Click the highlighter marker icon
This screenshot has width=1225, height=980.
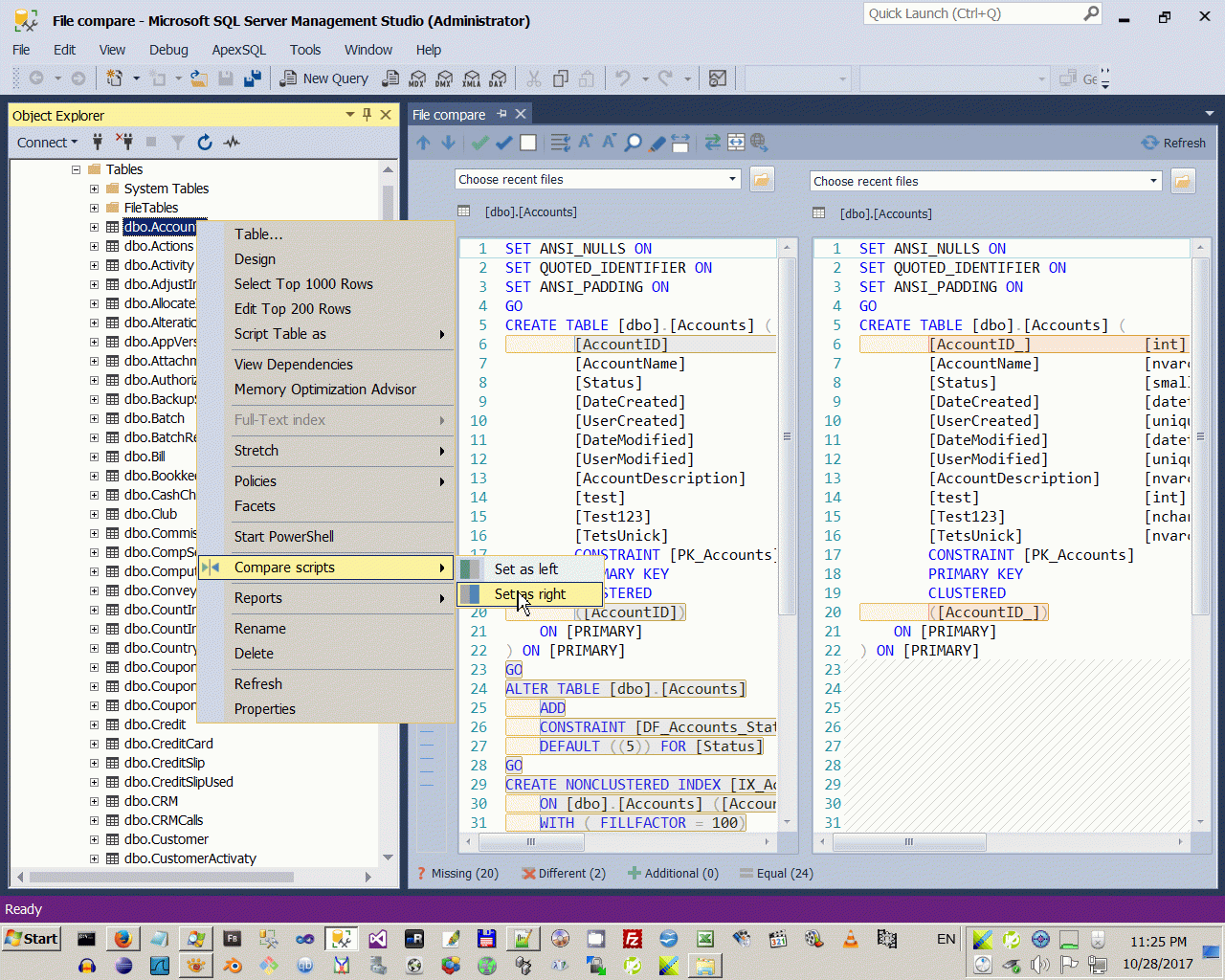(x=657, y=144)
